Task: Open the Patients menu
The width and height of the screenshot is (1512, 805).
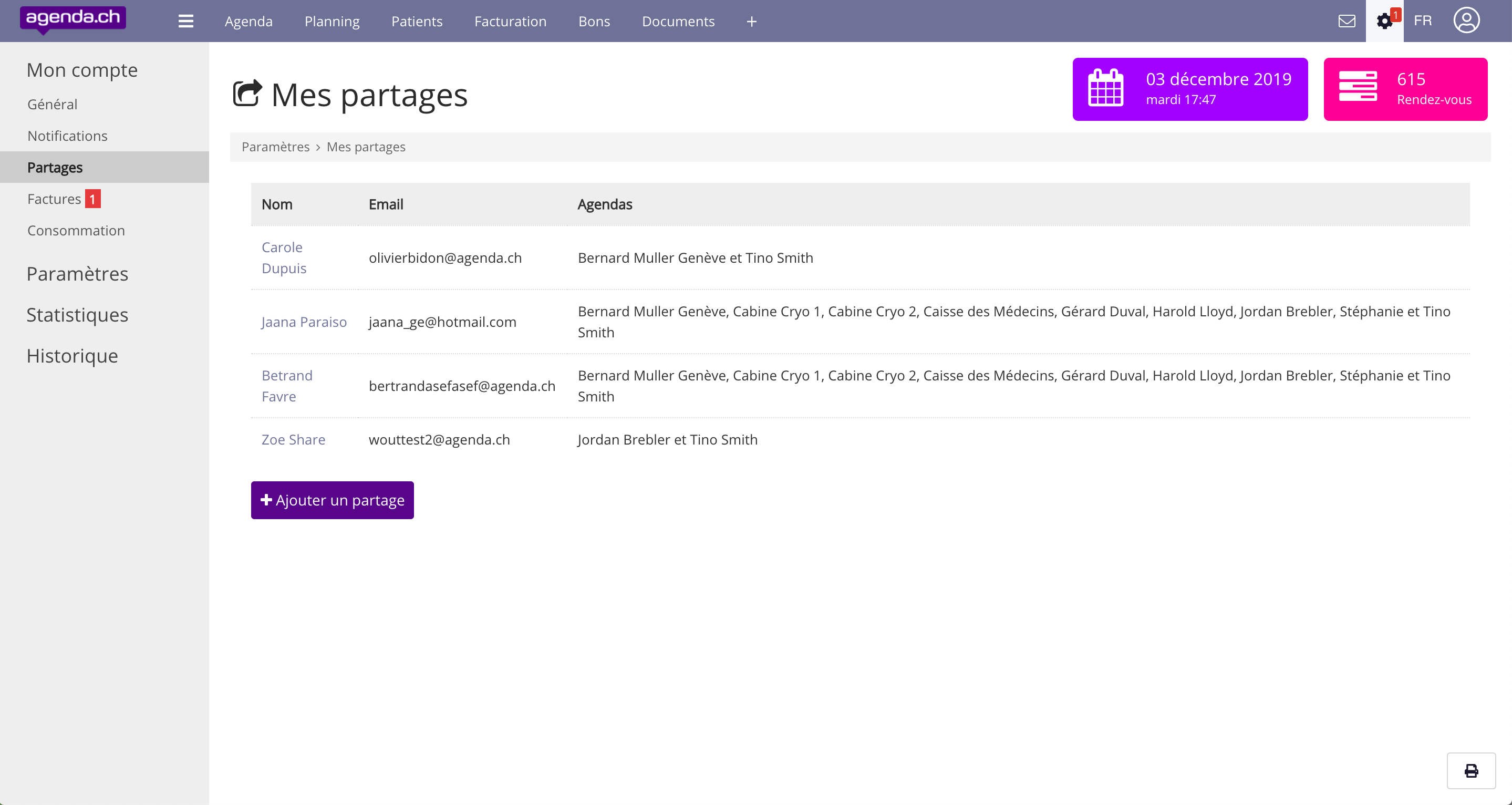Action: click(x=417, y=21)
